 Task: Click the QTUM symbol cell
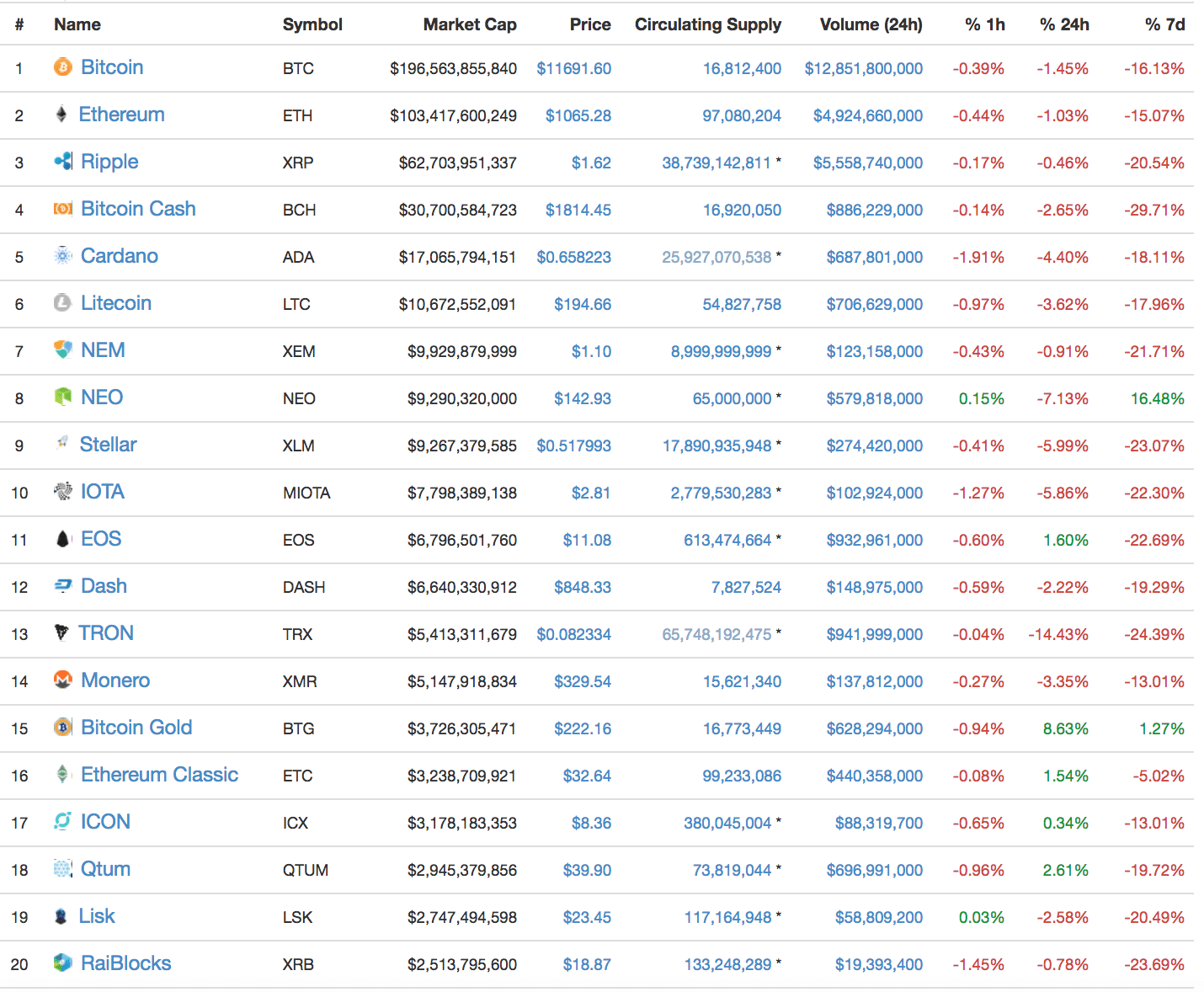pyautogui.click(x=306, y=870)
